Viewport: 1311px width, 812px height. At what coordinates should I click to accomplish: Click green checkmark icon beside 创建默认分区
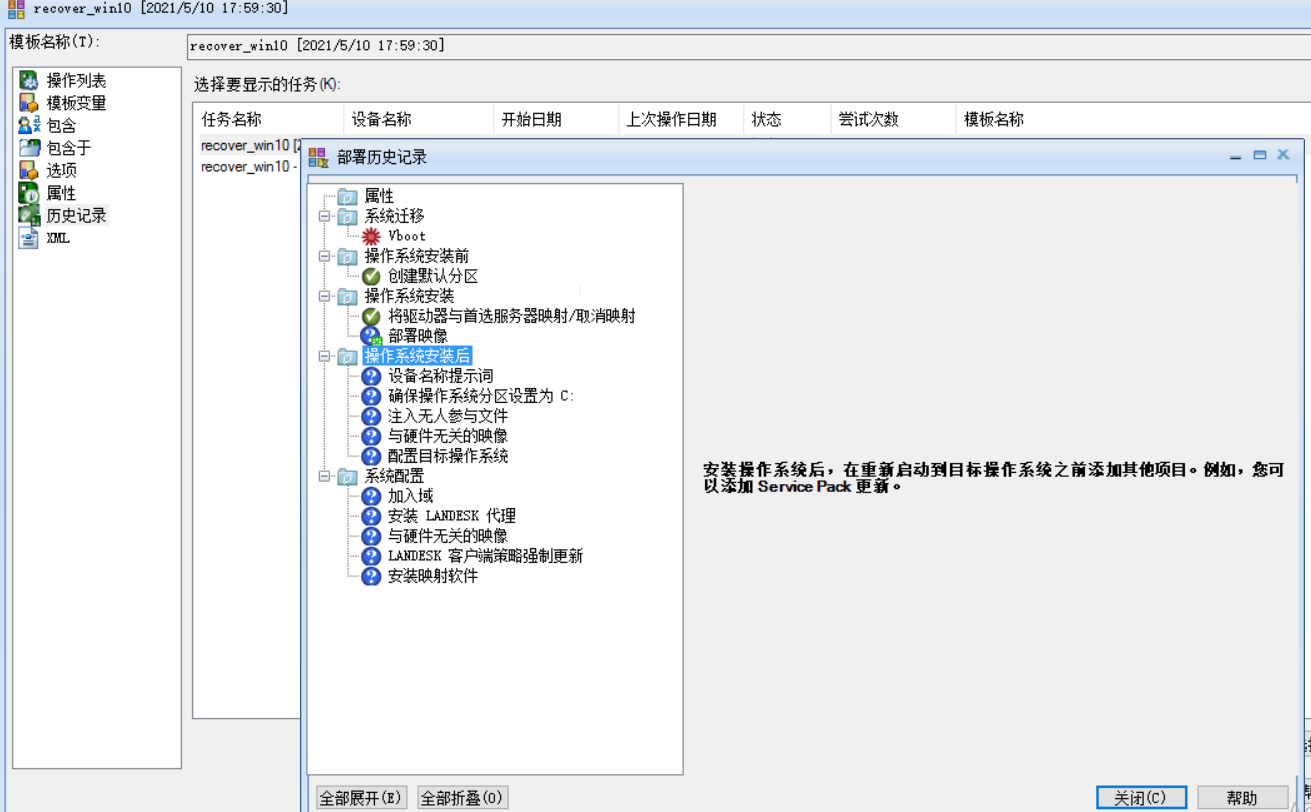pyautogui.click(x=371, y=276)
